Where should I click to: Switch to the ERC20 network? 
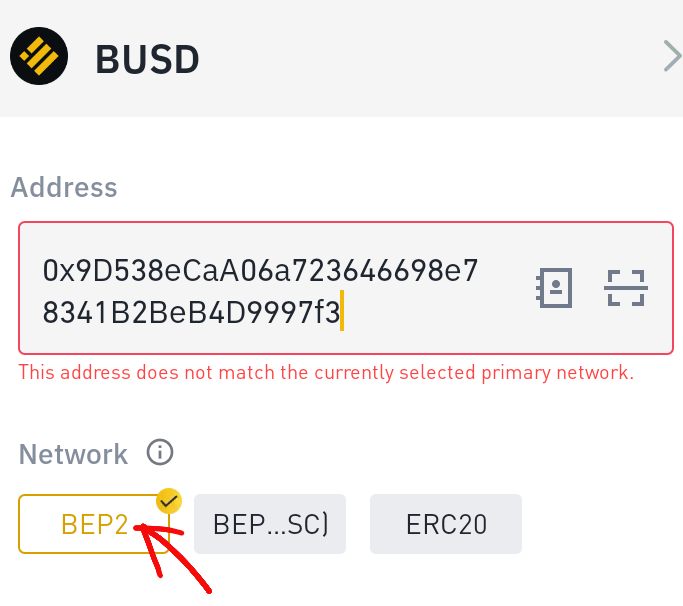446,524
